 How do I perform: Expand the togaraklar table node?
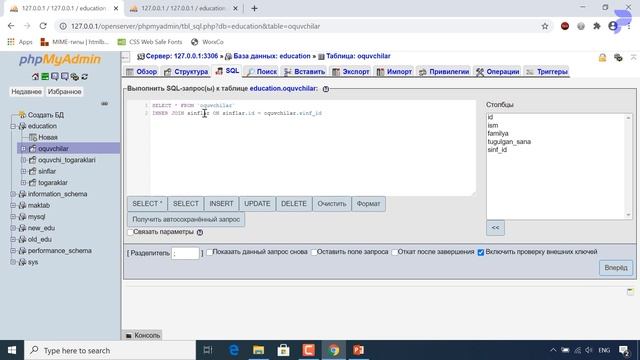24,182
